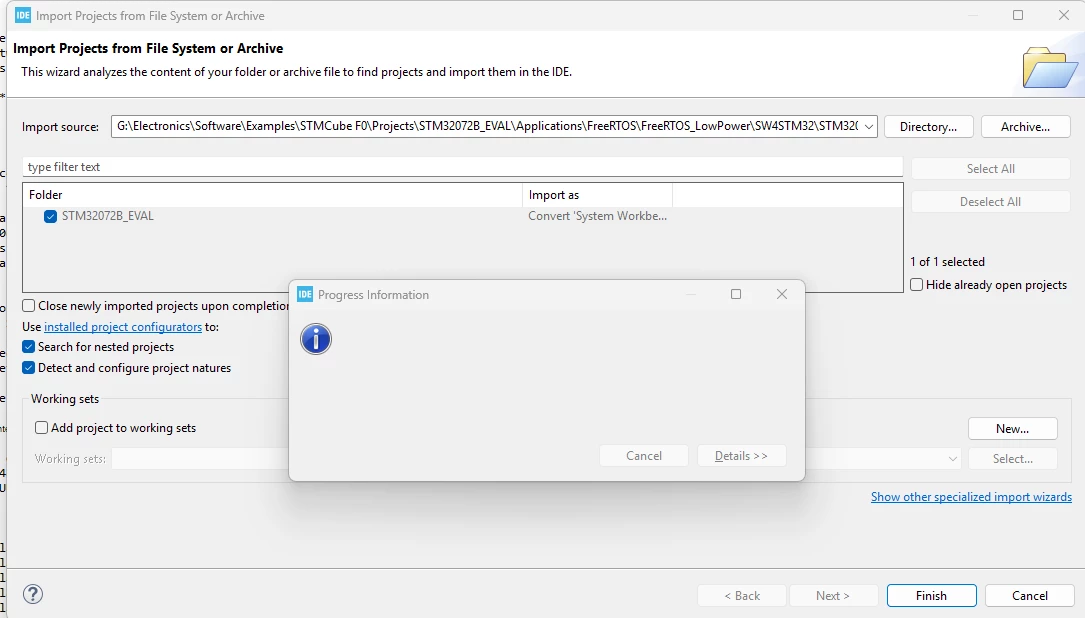Image resolution: width=1085 pixels, height=618 pixels.
Task: Close the Progress Information dialog
Action: pyautogui.click(x=782, y=294)
